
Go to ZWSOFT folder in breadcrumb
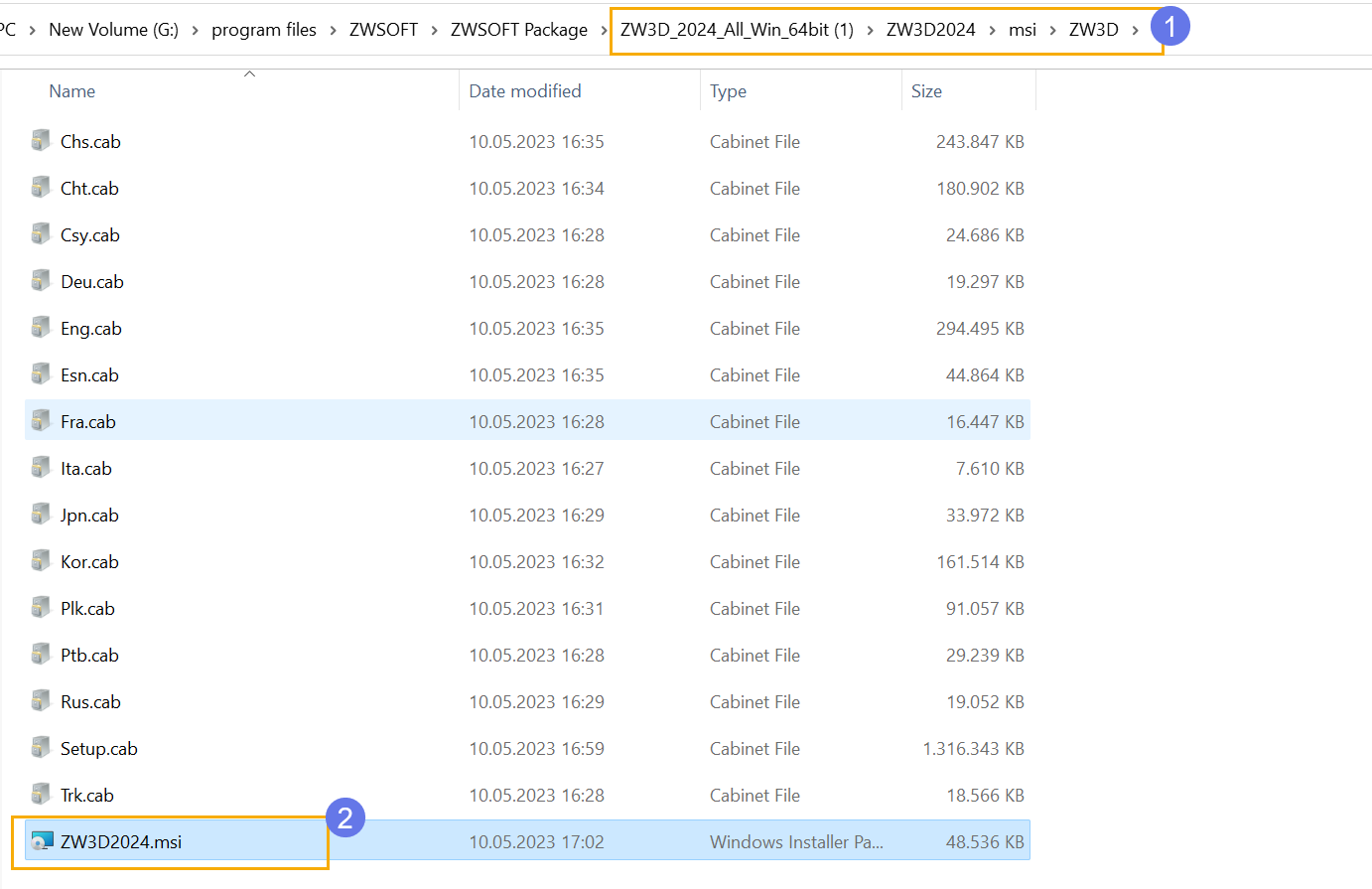point(383,30)
